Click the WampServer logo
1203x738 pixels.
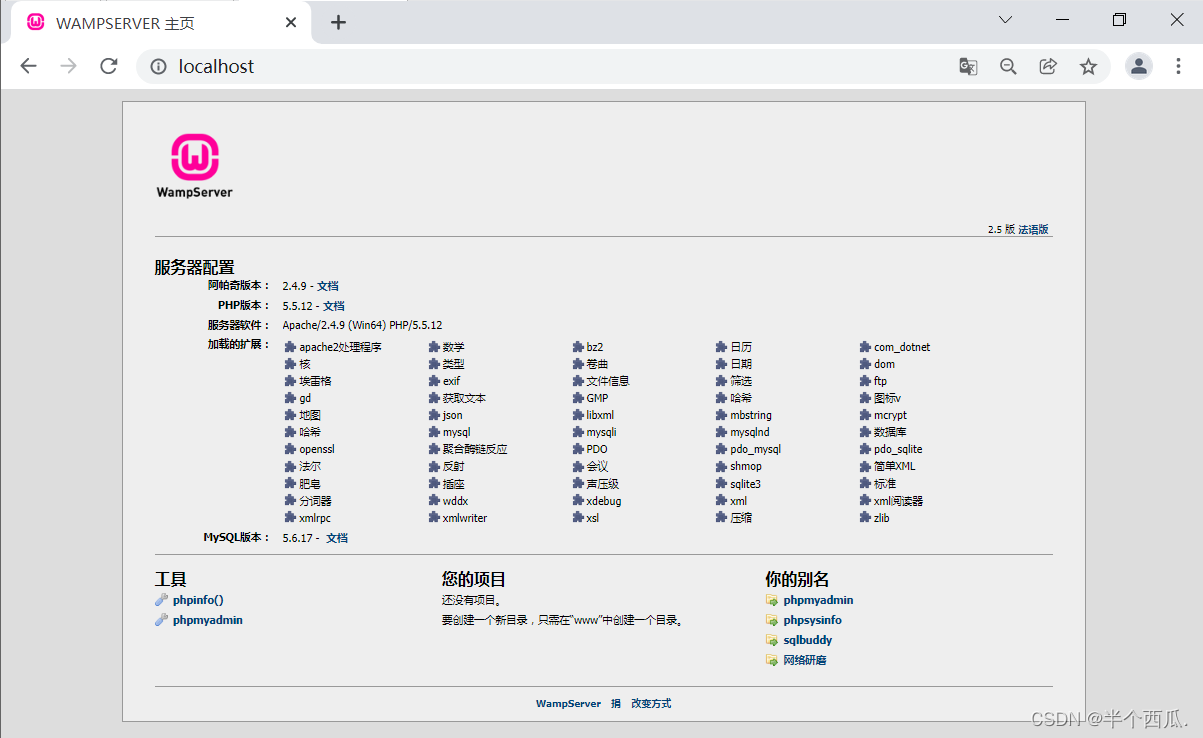tap(195, 166)
